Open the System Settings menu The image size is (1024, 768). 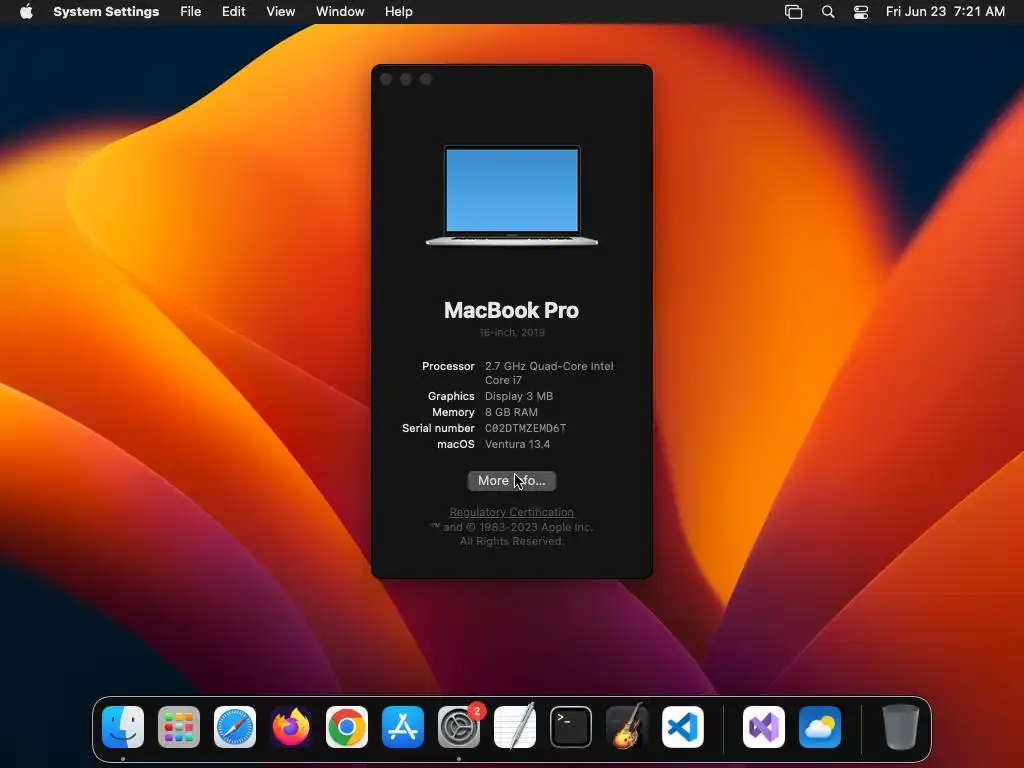(106, 12)
